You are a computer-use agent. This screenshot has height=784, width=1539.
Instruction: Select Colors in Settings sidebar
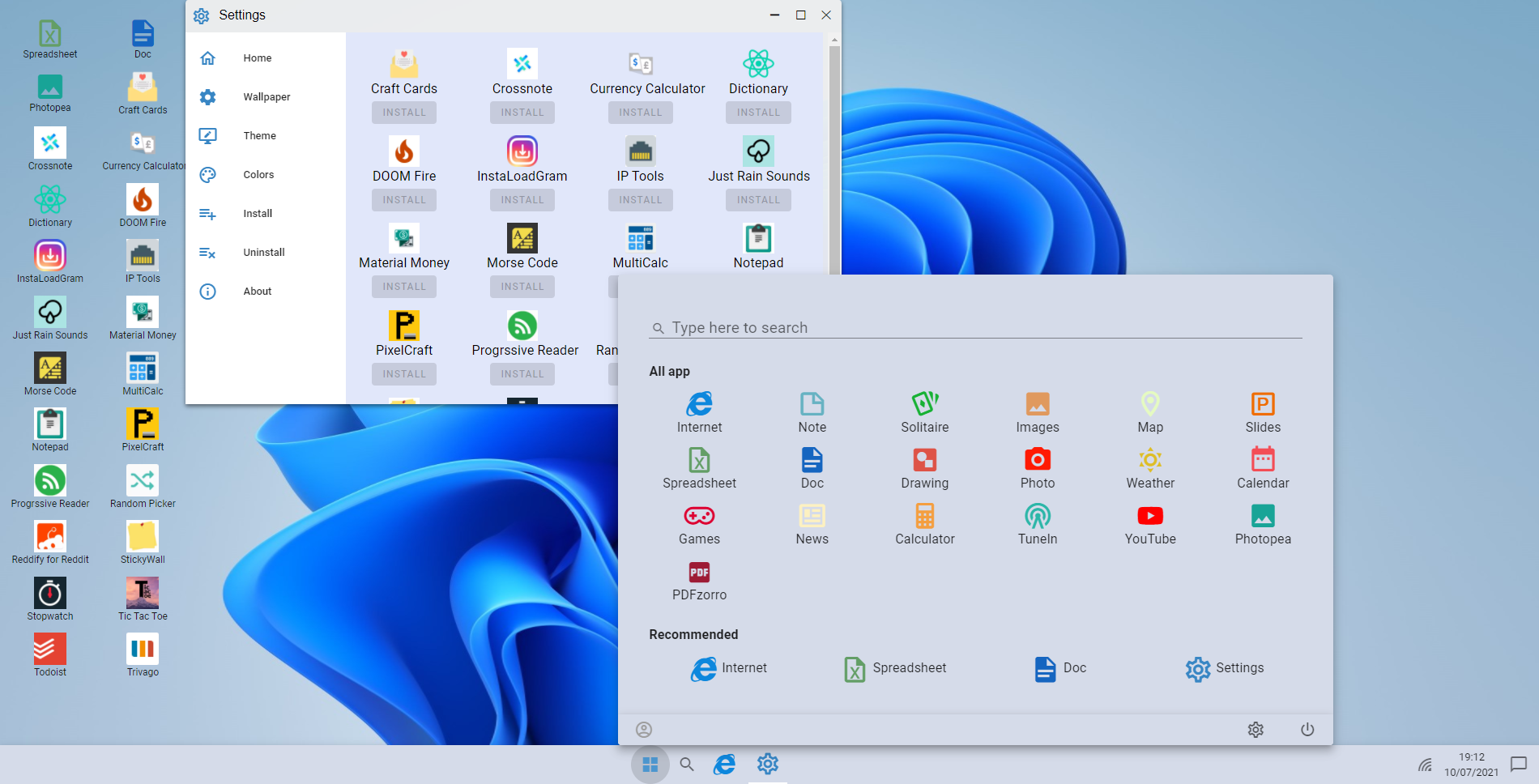click(266, 175)
